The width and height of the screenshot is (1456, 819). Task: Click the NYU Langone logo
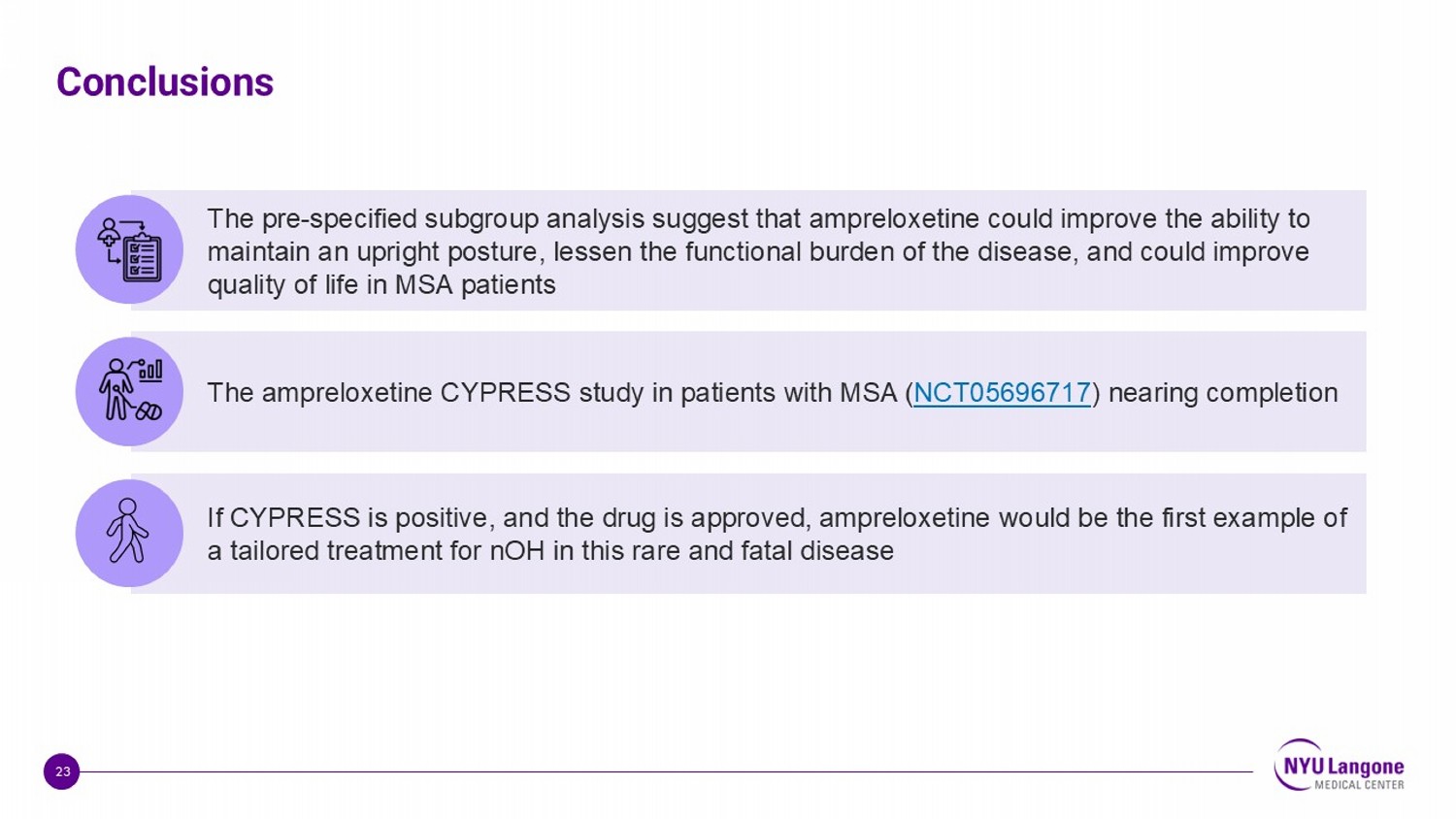(x=1340, y=766)
